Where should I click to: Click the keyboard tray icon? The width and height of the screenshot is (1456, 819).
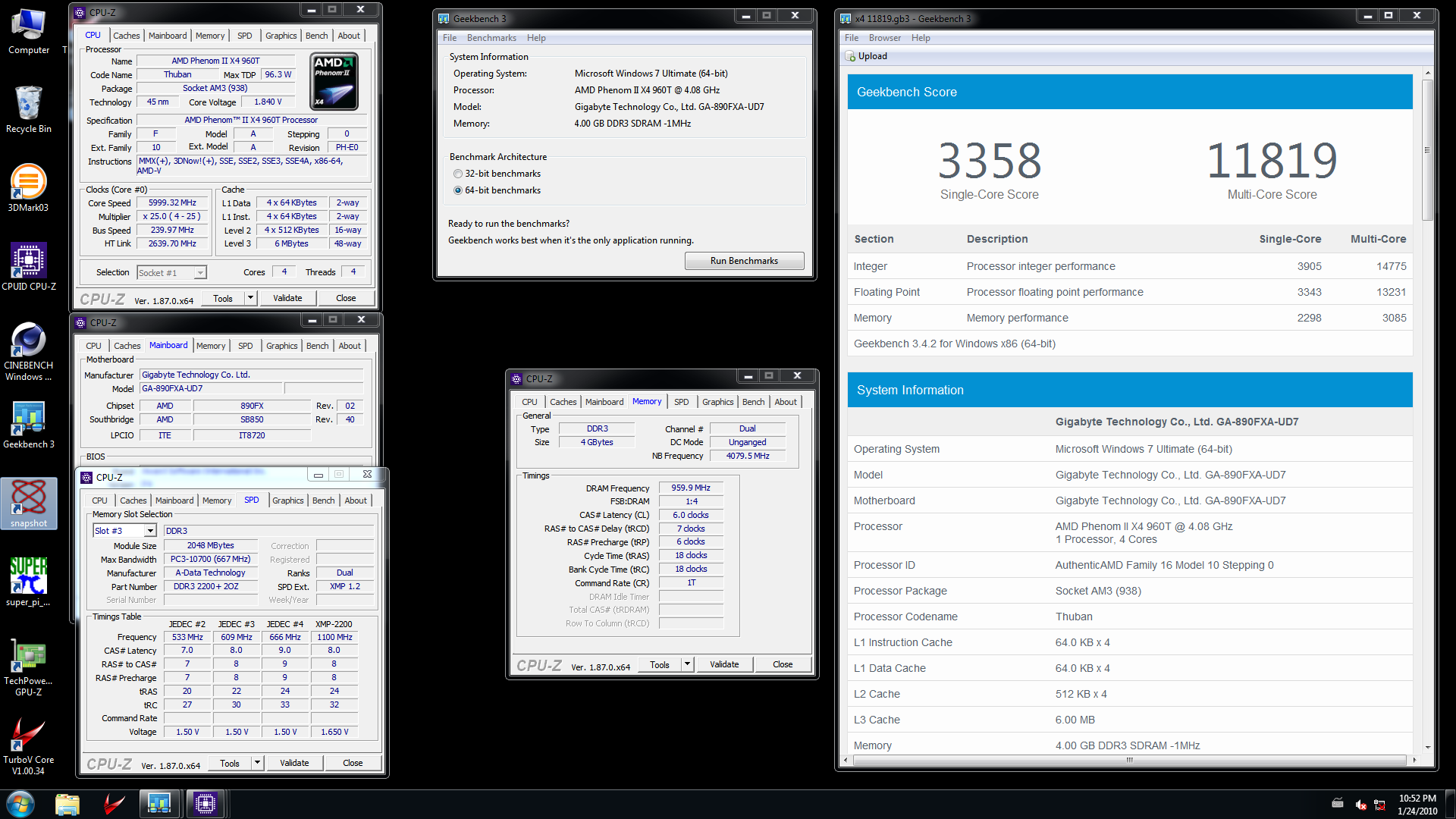(x=1338, y=804)
